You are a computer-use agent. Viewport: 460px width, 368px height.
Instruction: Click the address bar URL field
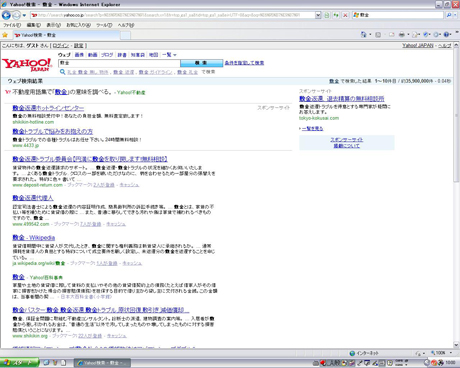point(172,15)
